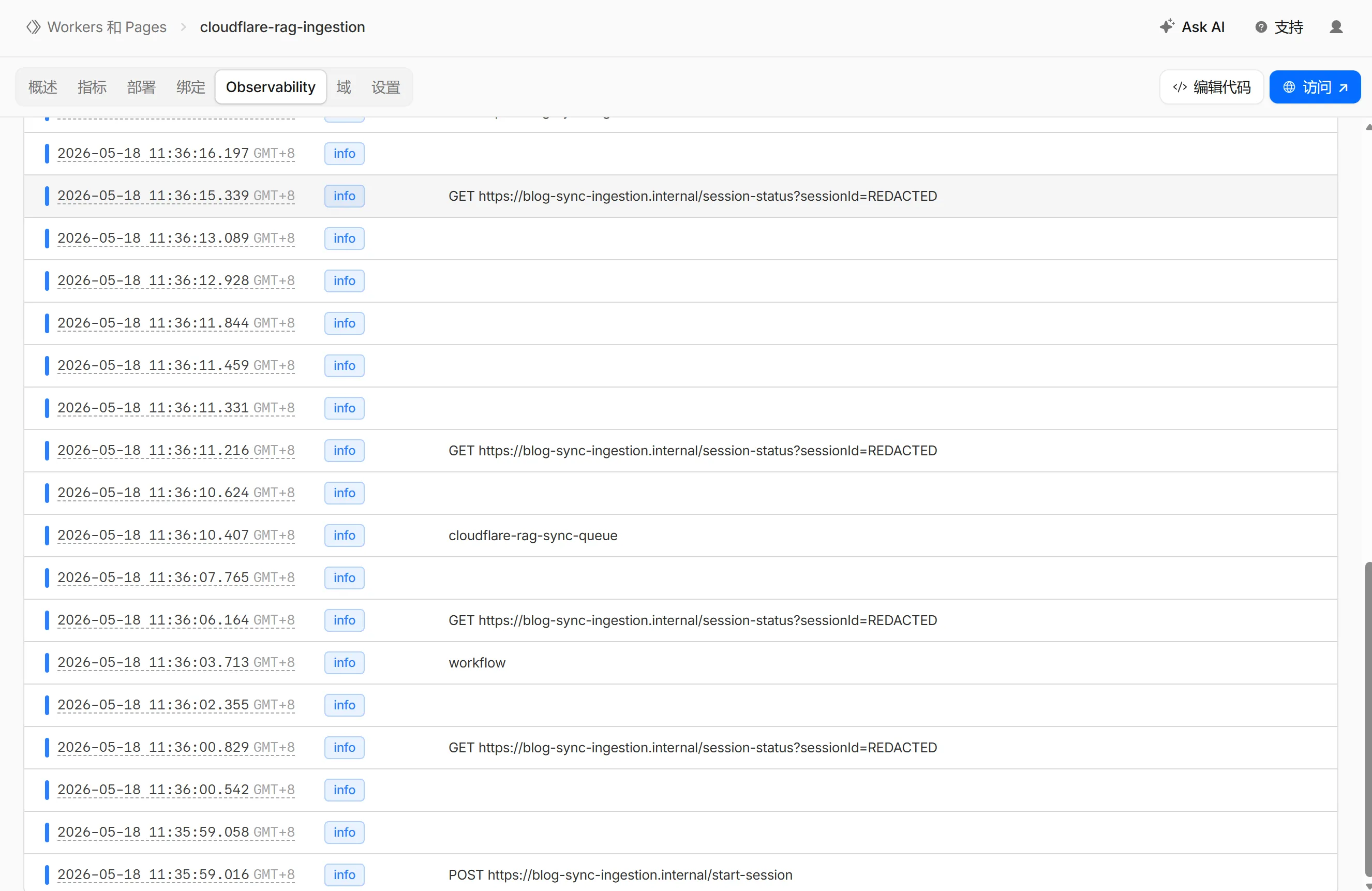This screenshot has width=1372, height=891.
Task: Click timestamp 2026-05-18 11:35:59.058
Action: [x=176, y=832]
